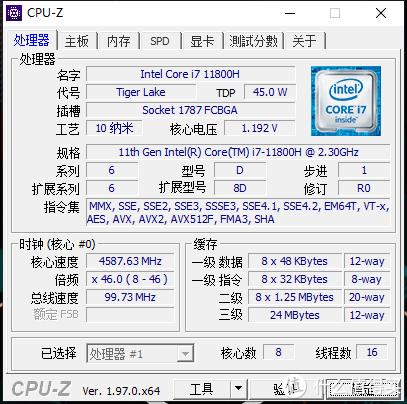Click the Intel Core i7 11800H name field

(190, 74)
